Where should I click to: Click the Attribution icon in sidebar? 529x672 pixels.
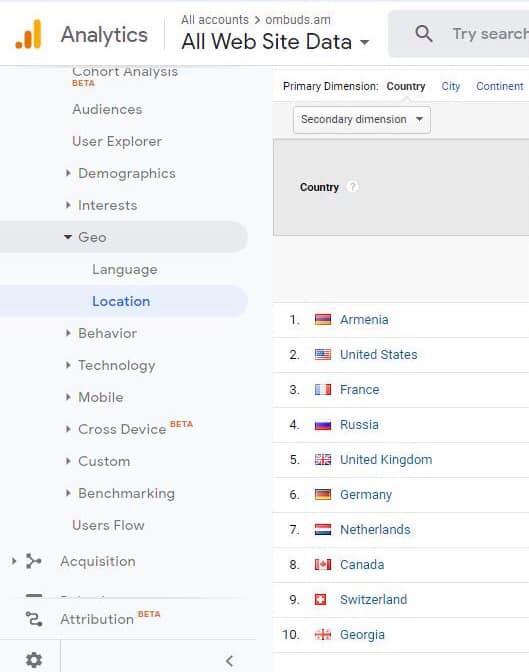(x=33, y=619)
